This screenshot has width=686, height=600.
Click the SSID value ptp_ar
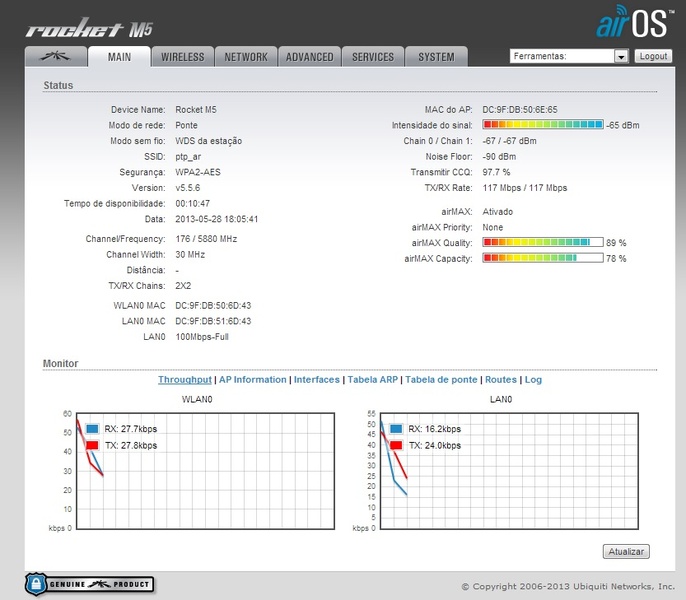(188, 157)
